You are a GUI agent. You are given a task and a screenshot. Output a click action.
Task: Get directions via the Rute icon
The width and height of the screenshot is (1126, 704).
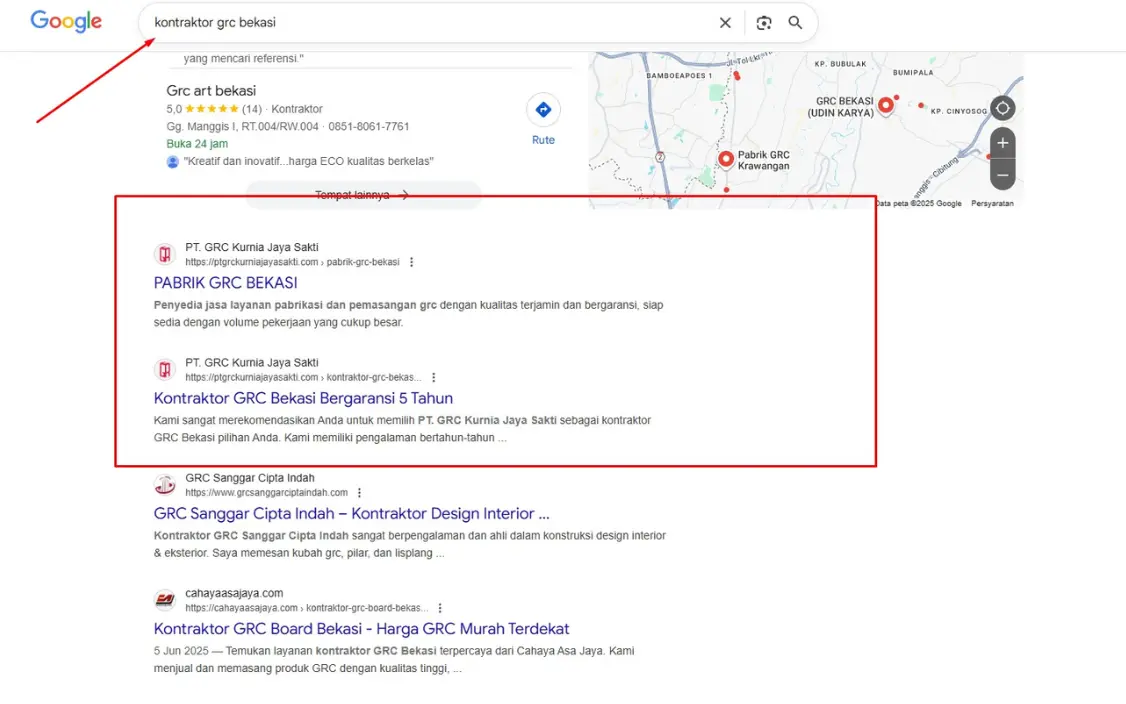(543, 110)
